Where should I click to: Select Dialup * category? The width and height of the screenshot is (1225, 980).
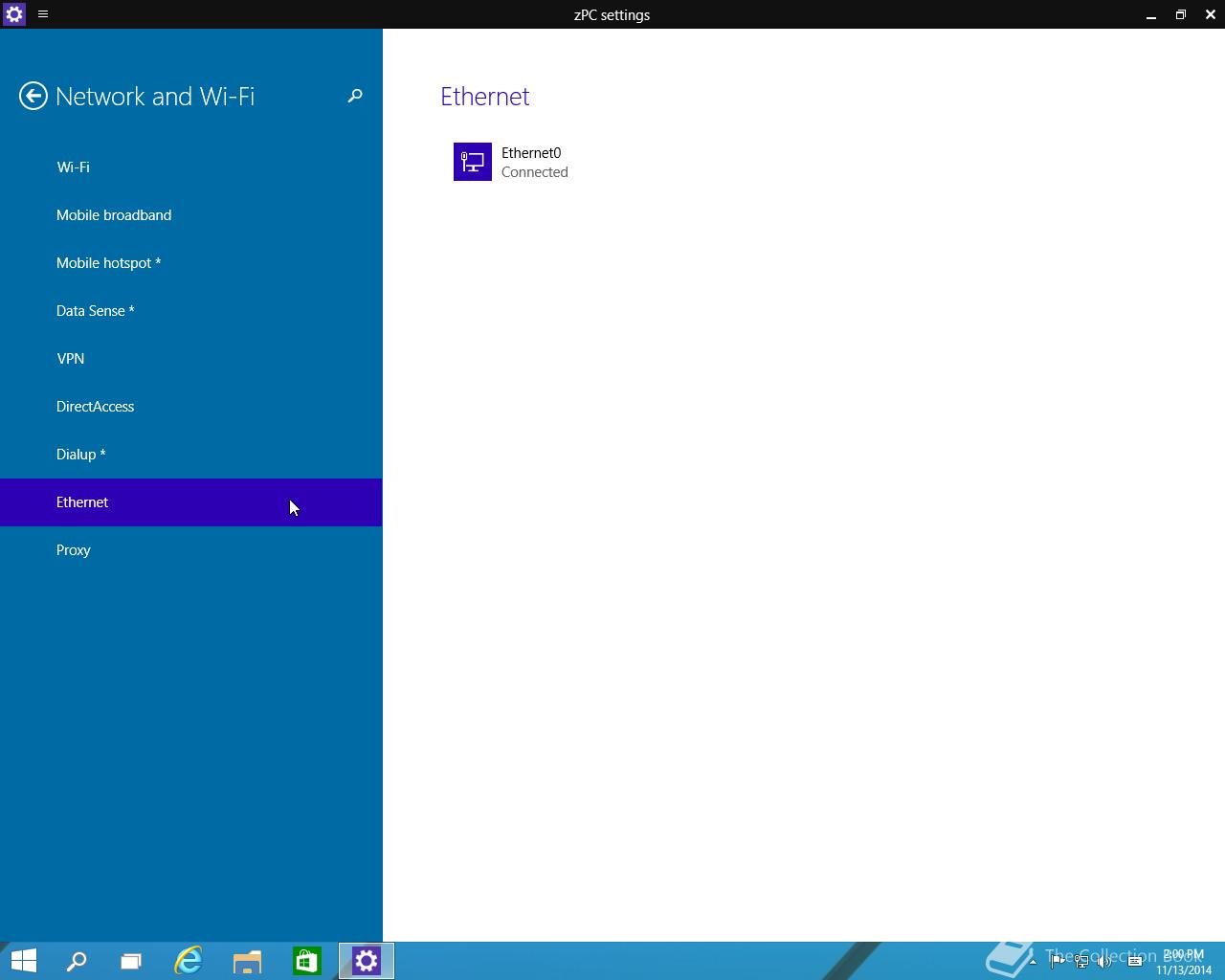[191, 455]
